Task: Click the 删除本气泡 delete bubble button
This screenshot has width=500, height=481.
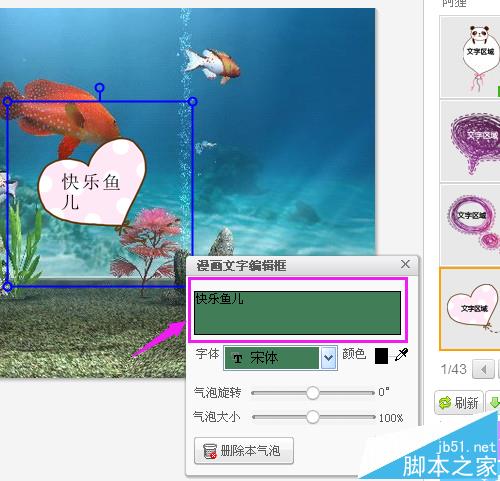Action: point(244,451)
